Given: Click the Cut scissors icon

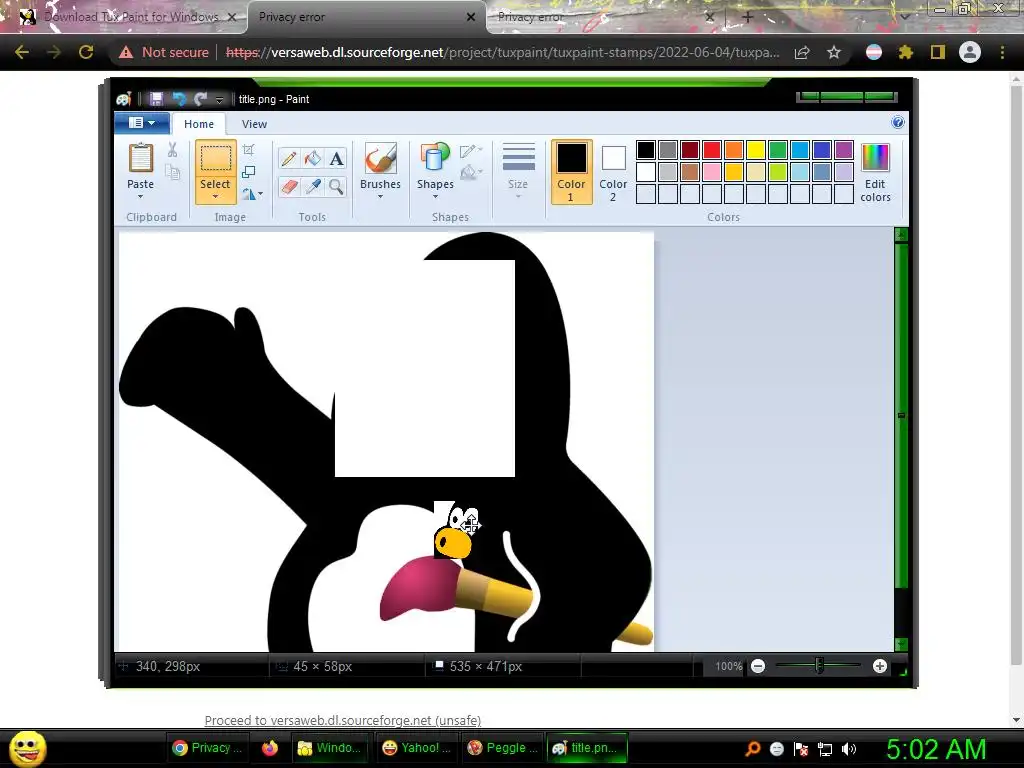Looking at the screenshot, I should tap(172, 150).
